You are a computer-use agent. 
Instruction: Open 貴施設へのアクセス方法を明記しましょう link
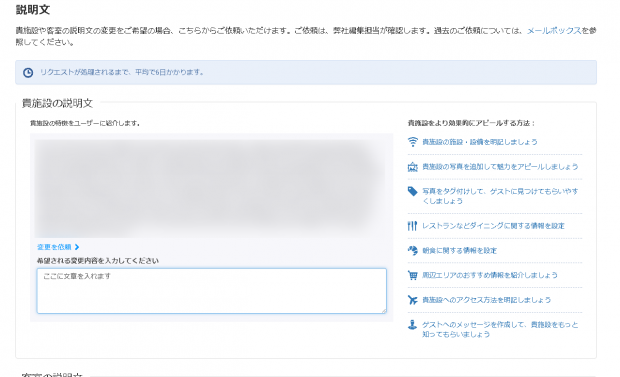coord(486,300)
